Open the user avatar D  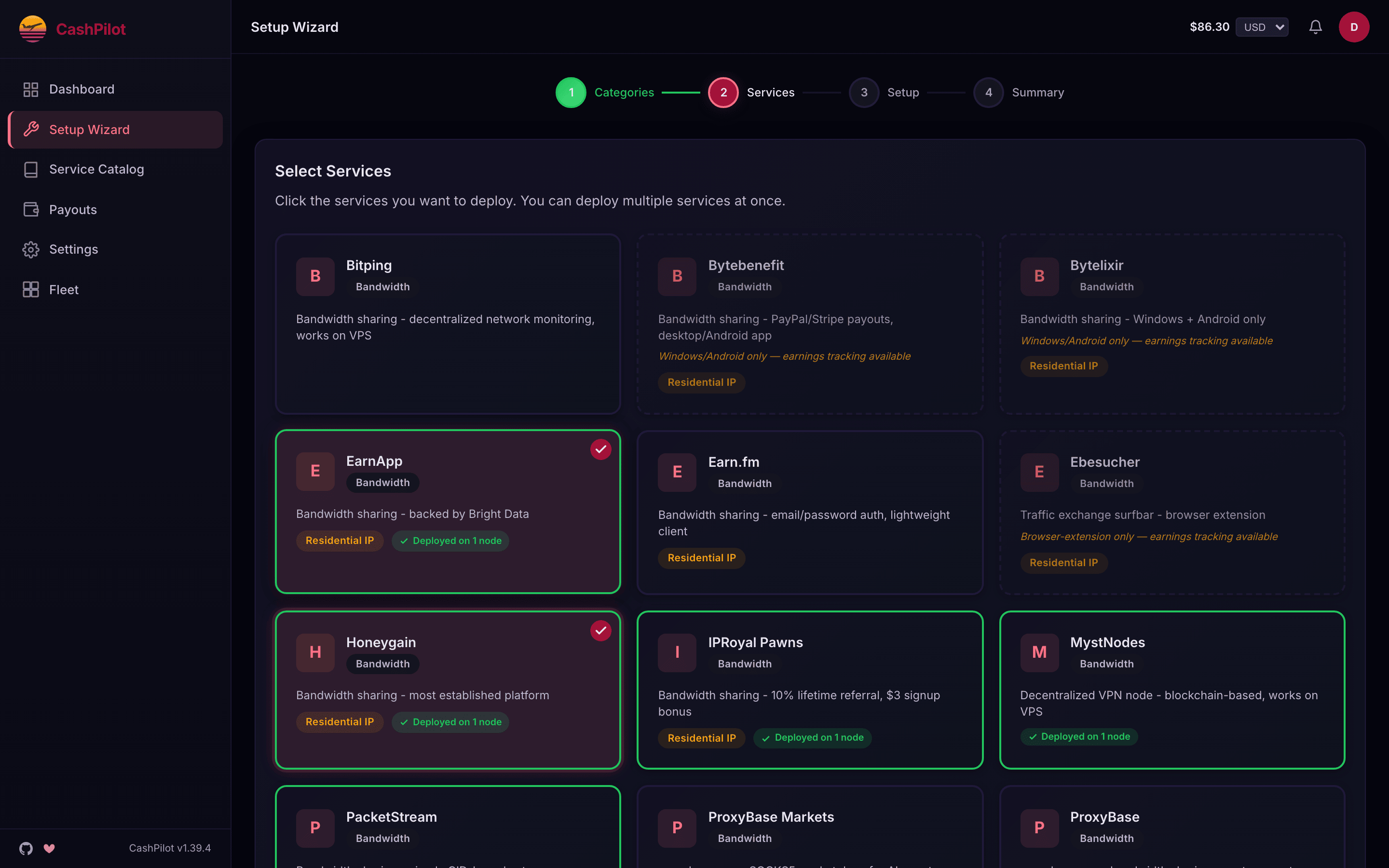coord(1354,27)
